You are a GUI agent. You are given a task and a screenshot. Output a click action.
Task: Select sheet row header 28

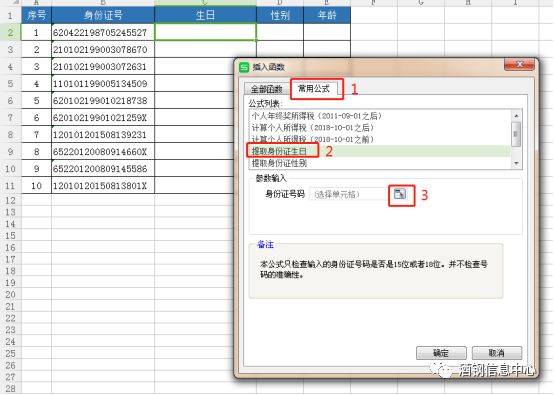coord(10,388)
